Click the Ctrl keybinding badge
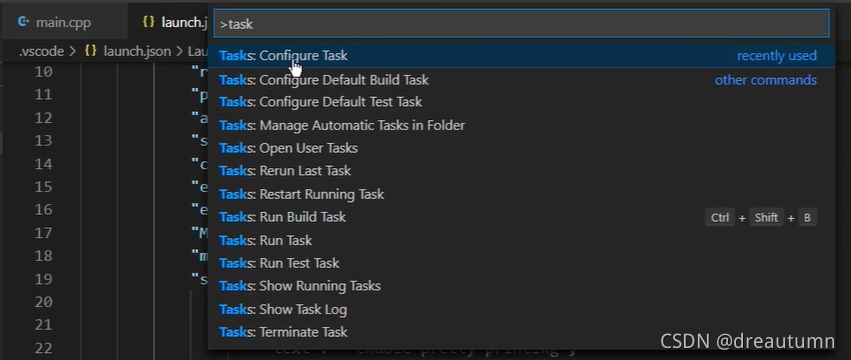This screenshot has height=360, width=851. pos(720,218)
